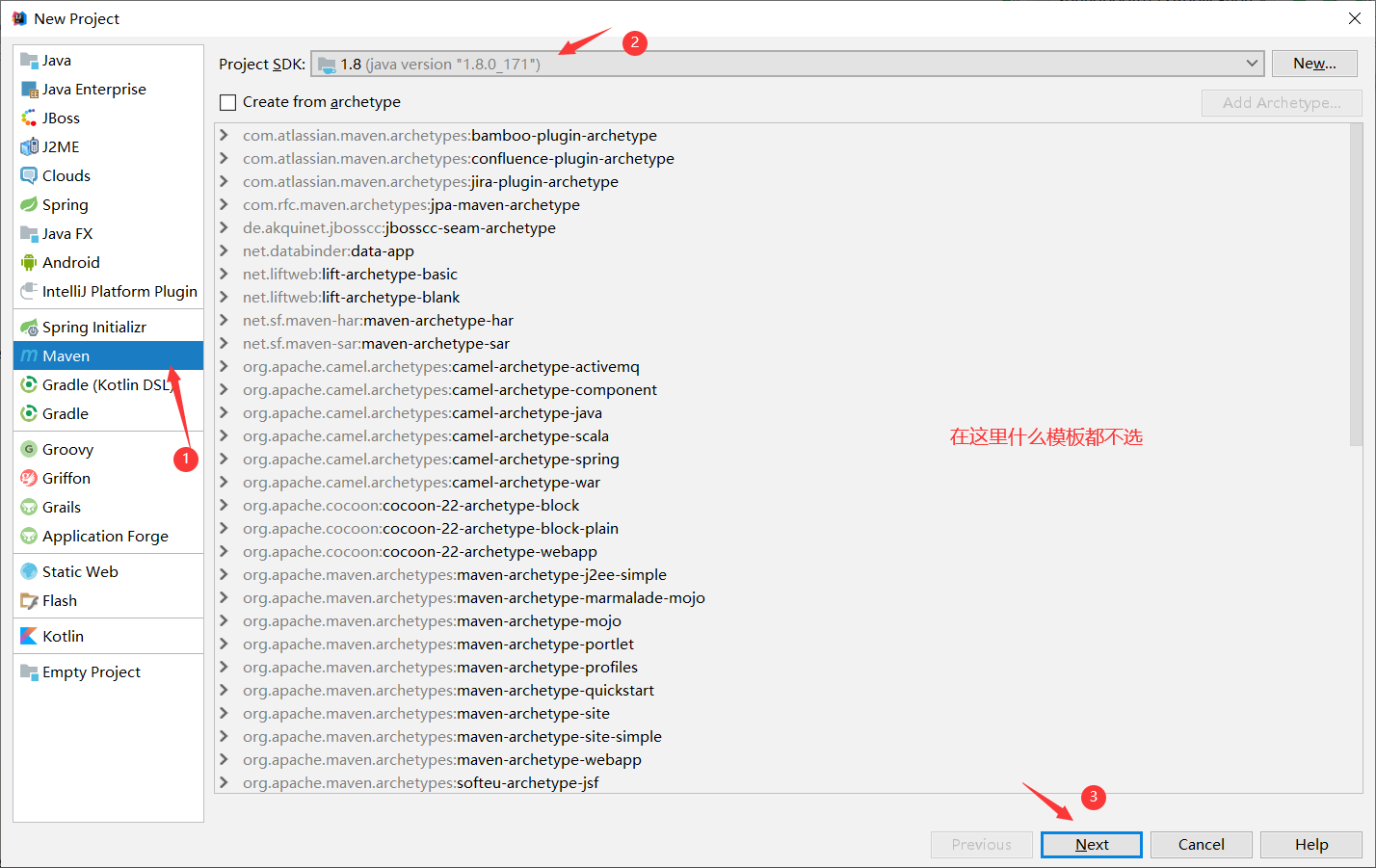Image resolution: width=1376 pixels, height=868 pixels.
Task: Select maven-archetype-sar row text
Action: tap(376, 344)
